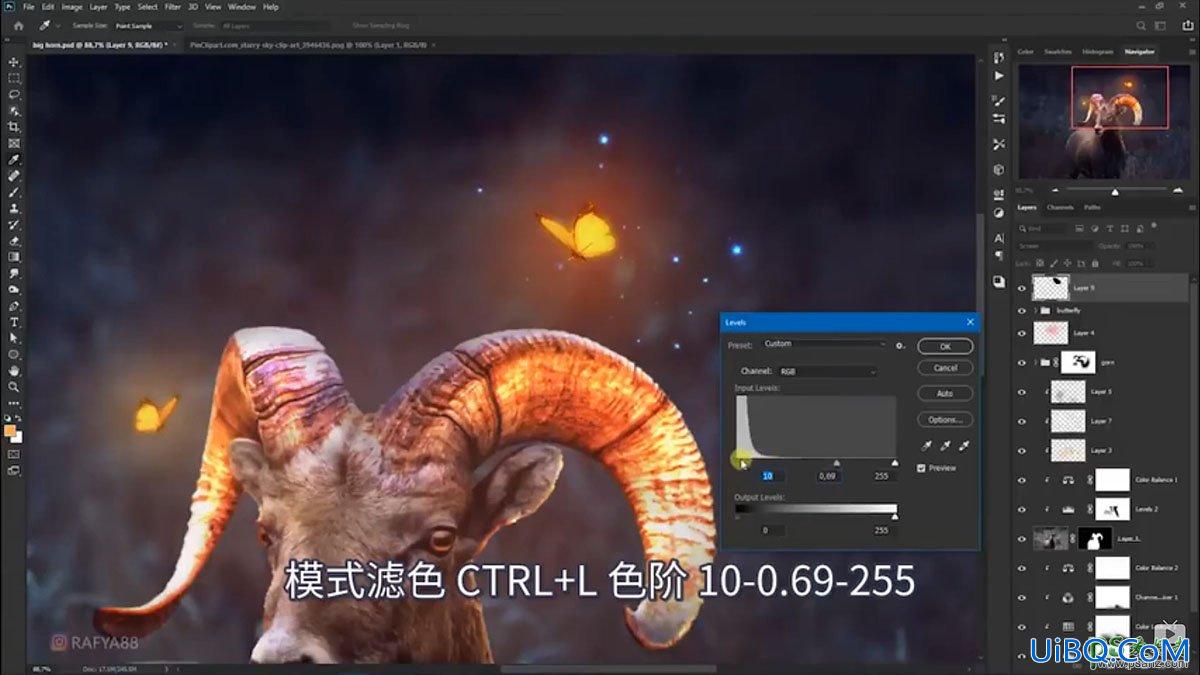Select the Healing Brush tool

pos(14,176)
